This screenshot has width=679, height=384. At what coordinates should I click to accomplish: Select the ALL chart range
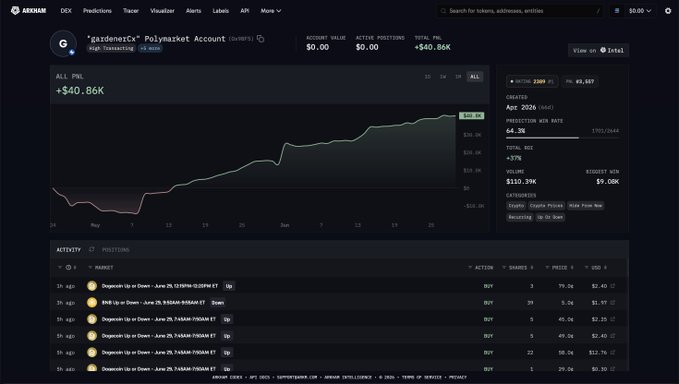pos(475,77)
